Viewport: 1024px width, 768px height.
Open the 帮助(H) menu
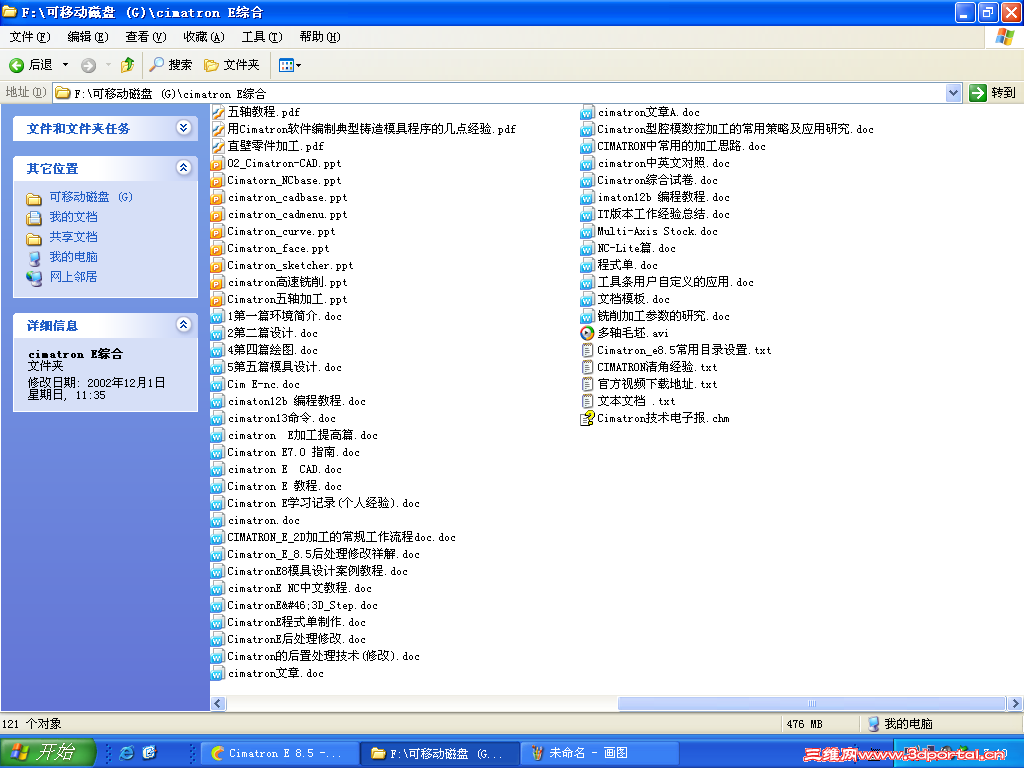pyautogui.click(x=320, y=37)
